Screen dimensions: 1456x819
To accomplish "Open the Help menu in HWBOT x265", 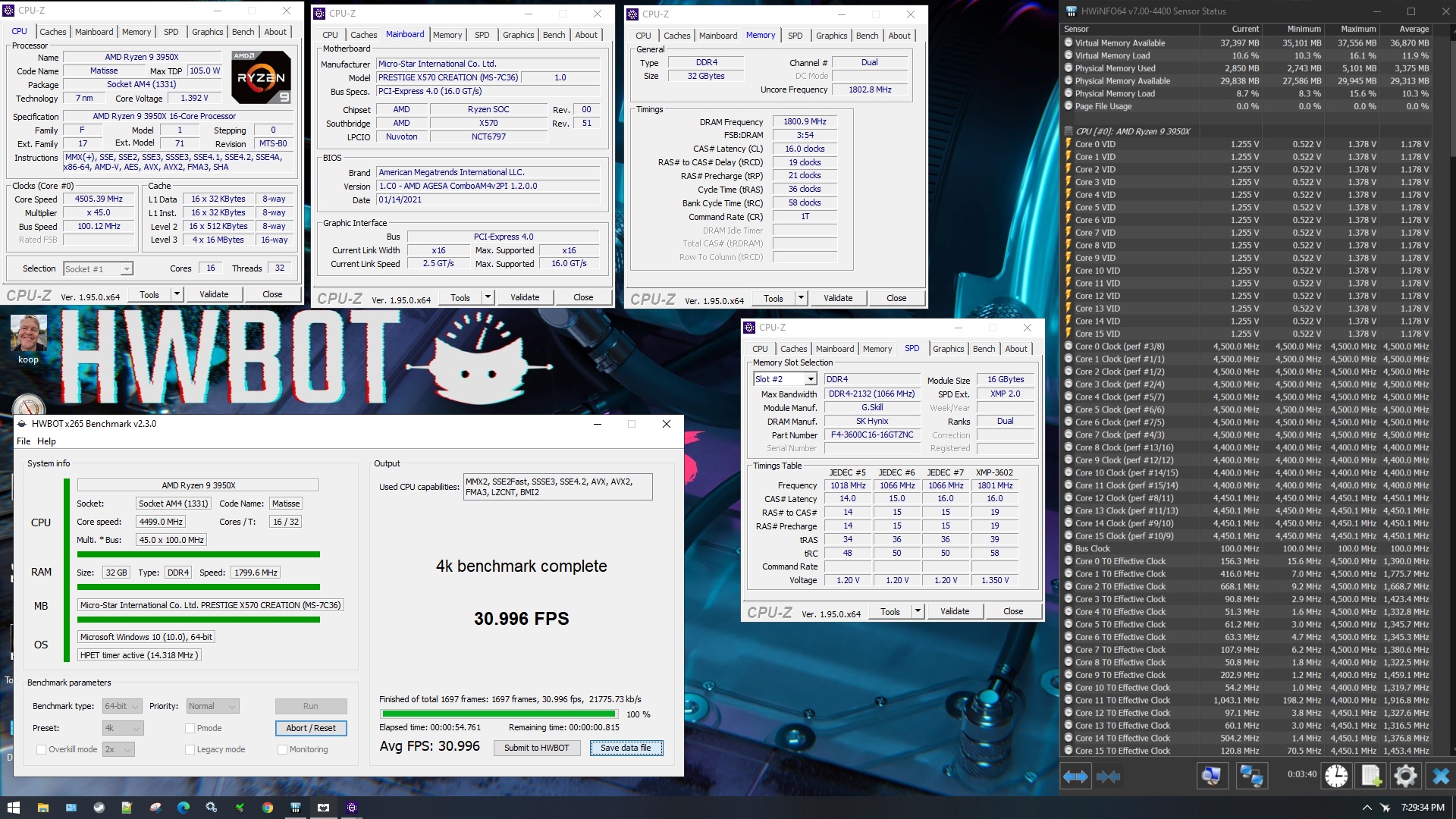I will 46,441.
